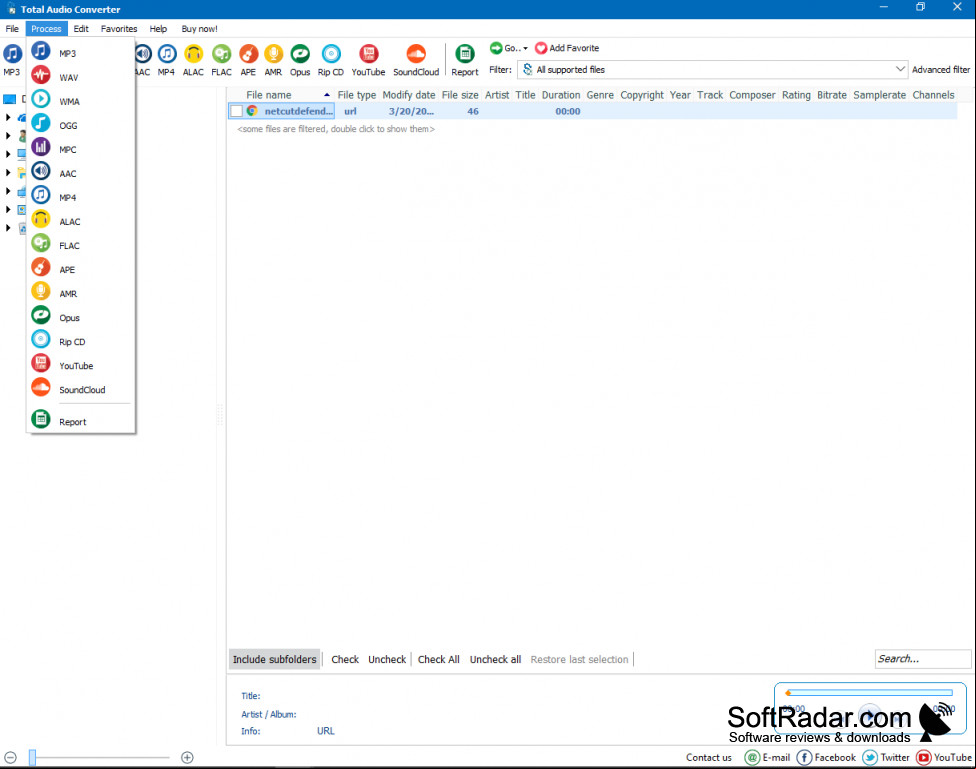The height and width of the screenshot is (769, 976).
Task: Click the APE guitar toolbar icon
Action: click(248, 60)
